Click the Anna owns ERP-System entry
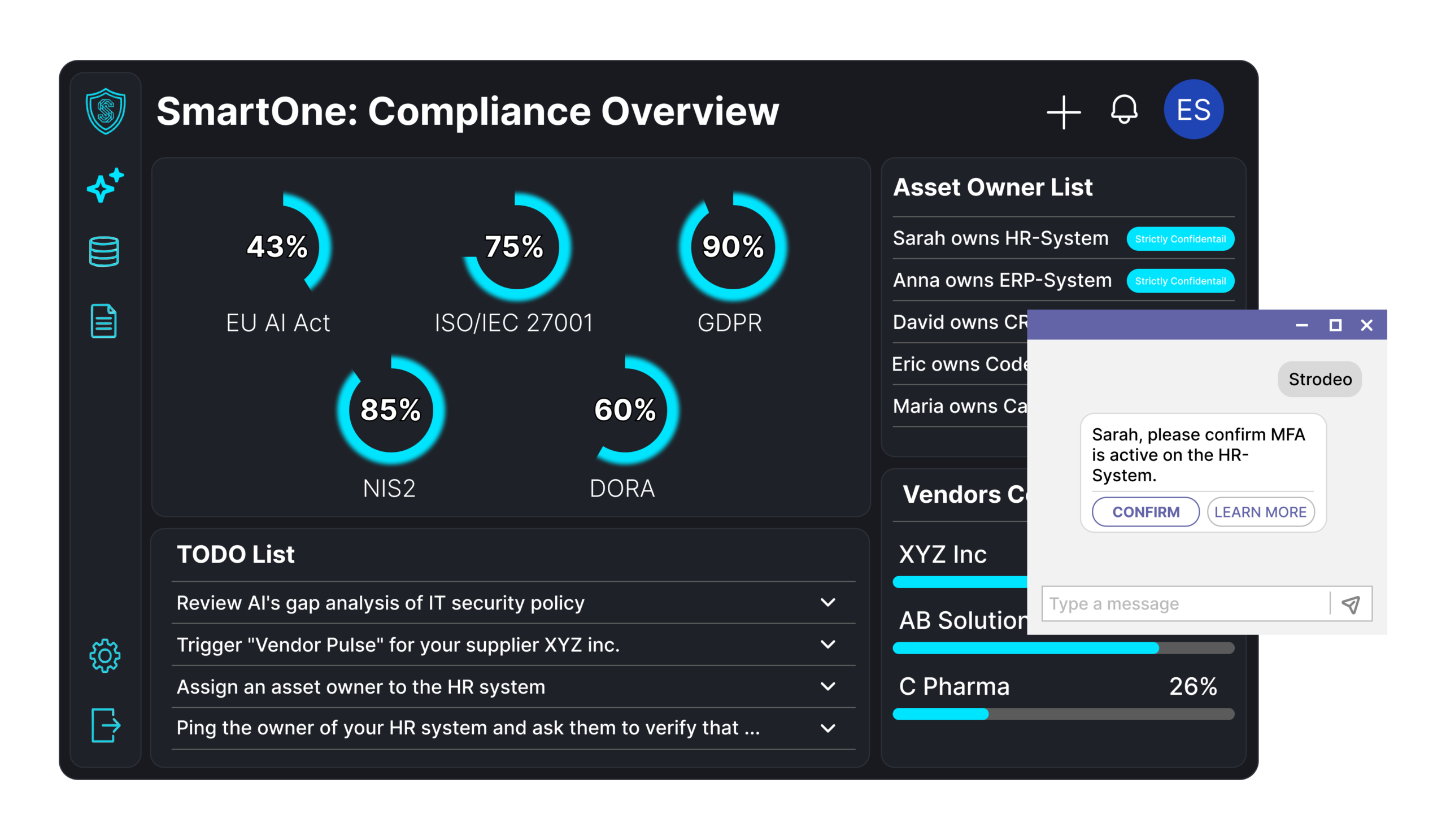Screen dimensions: 1446x840 tap(1002, 280)
